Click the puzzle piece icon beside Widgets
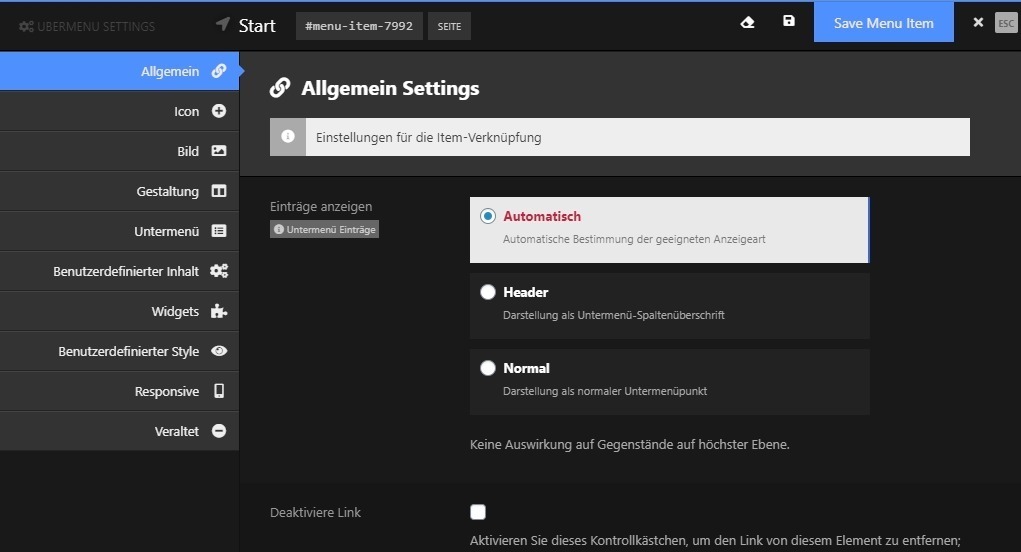The width and height of the screenshot is (1021, 552). click(x=219, y=311)
